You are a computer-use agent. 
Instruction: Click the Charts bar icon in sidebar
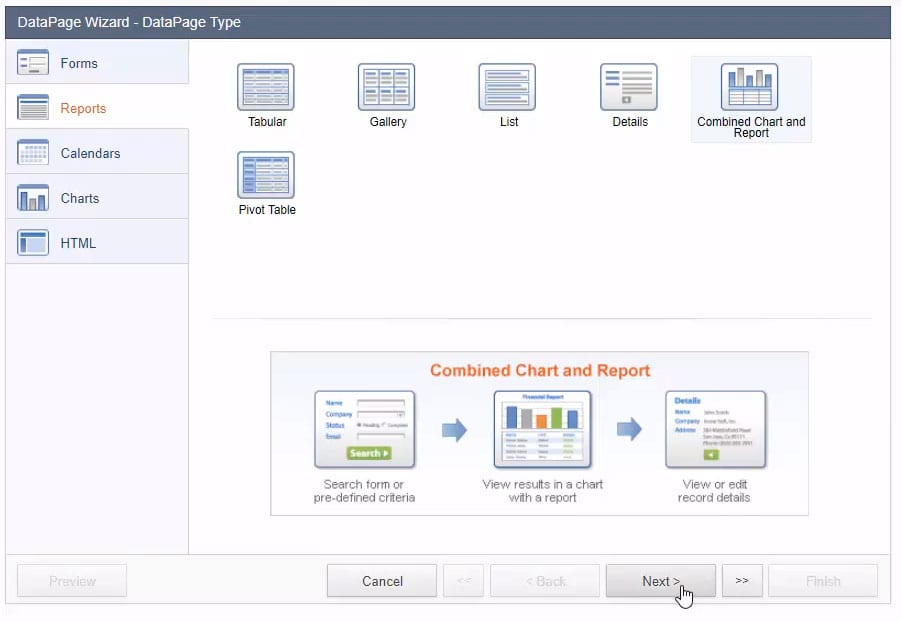[x=33, y=198]
